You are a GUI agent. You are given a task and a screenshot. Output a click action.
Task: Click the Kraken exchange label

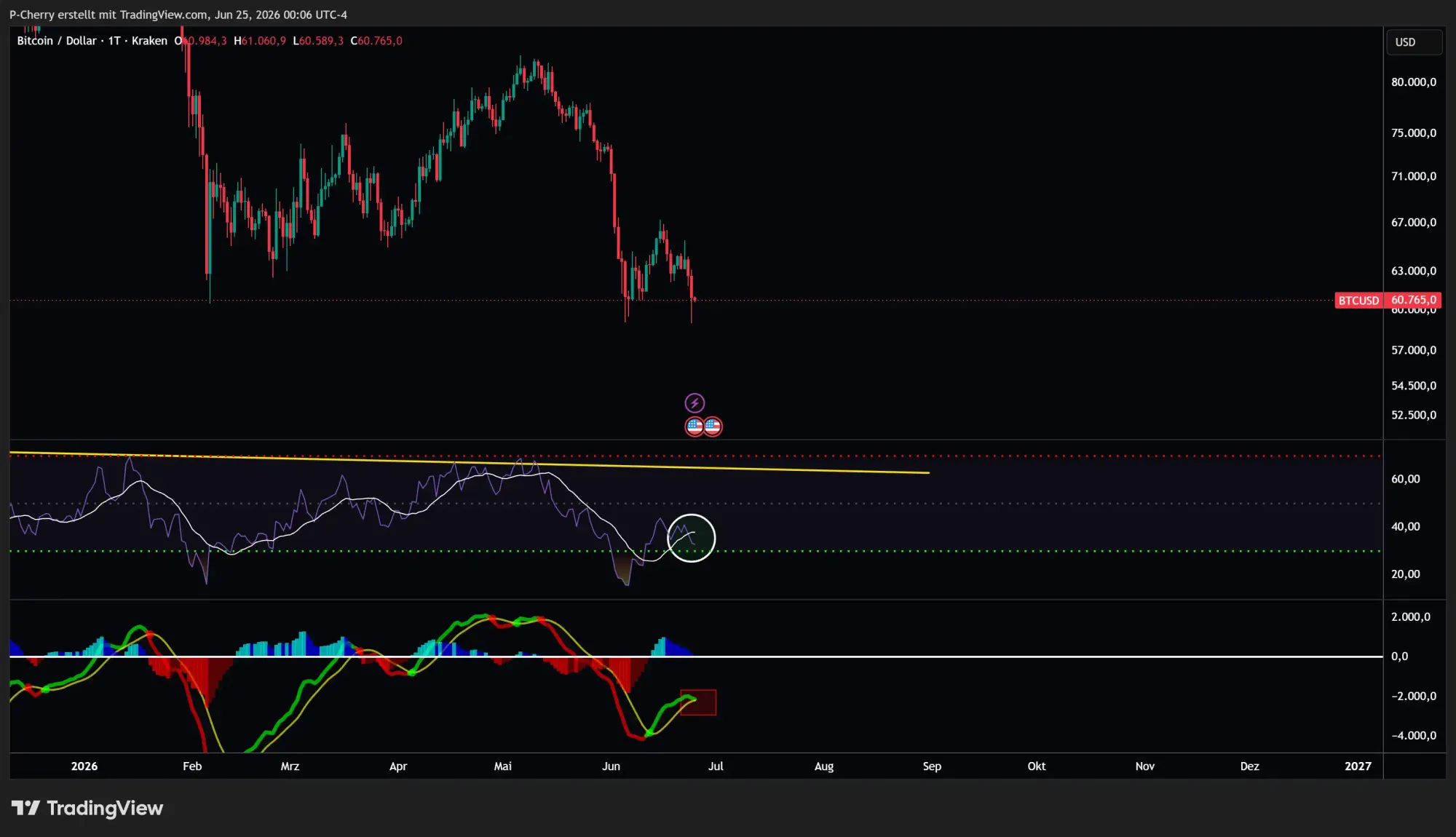[149, 41]
